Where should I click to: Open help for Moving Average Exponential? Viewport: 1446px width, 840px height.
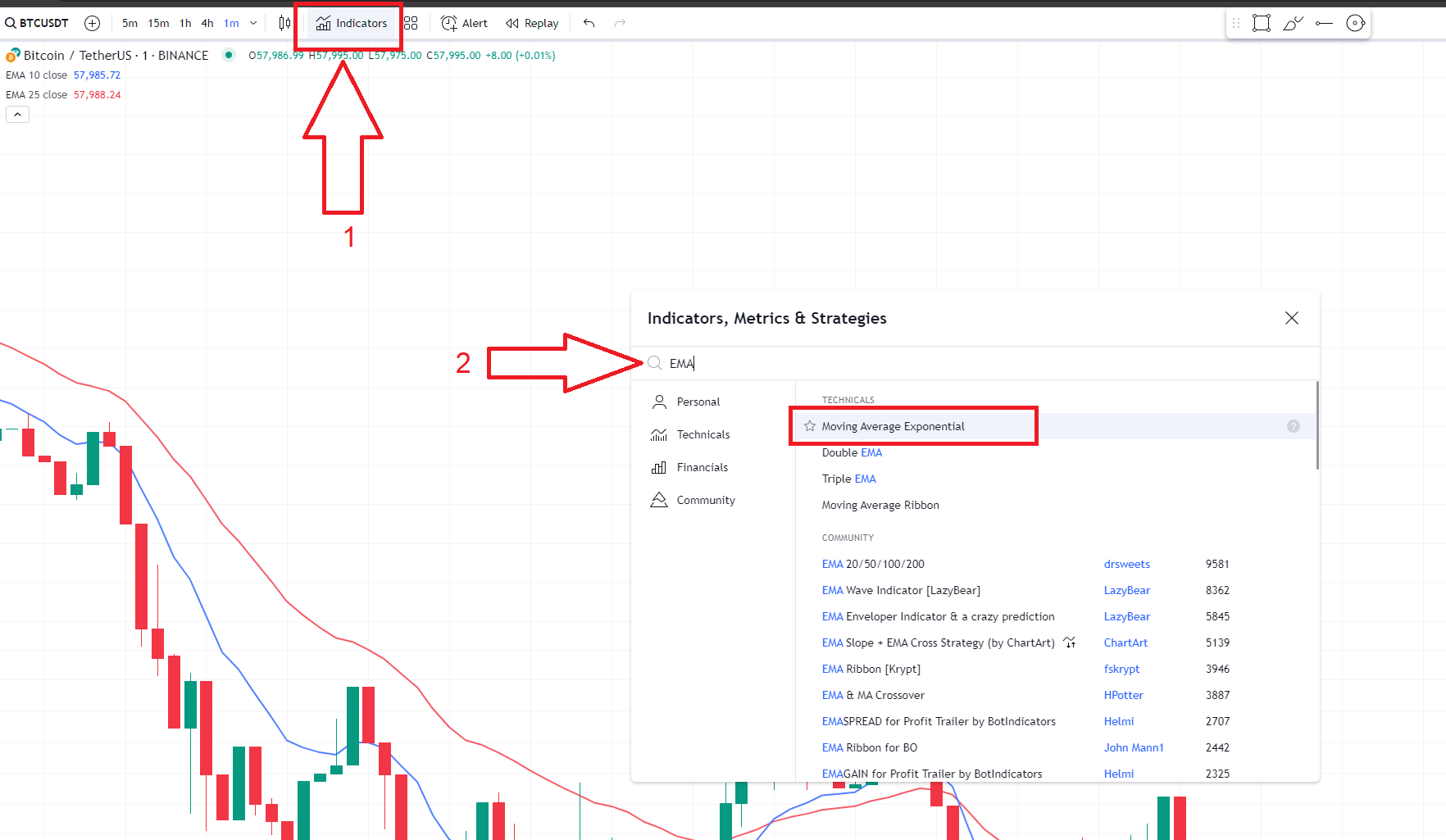(1294, 426)
